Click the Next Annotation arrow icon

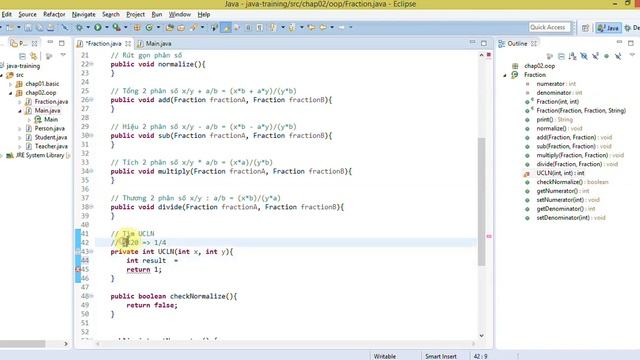tap(273, 28)
